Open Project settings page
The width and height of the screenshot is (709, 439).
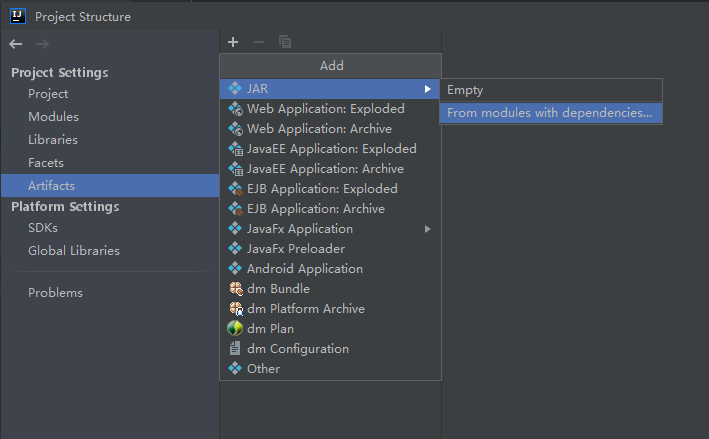[x=110, y=94]
